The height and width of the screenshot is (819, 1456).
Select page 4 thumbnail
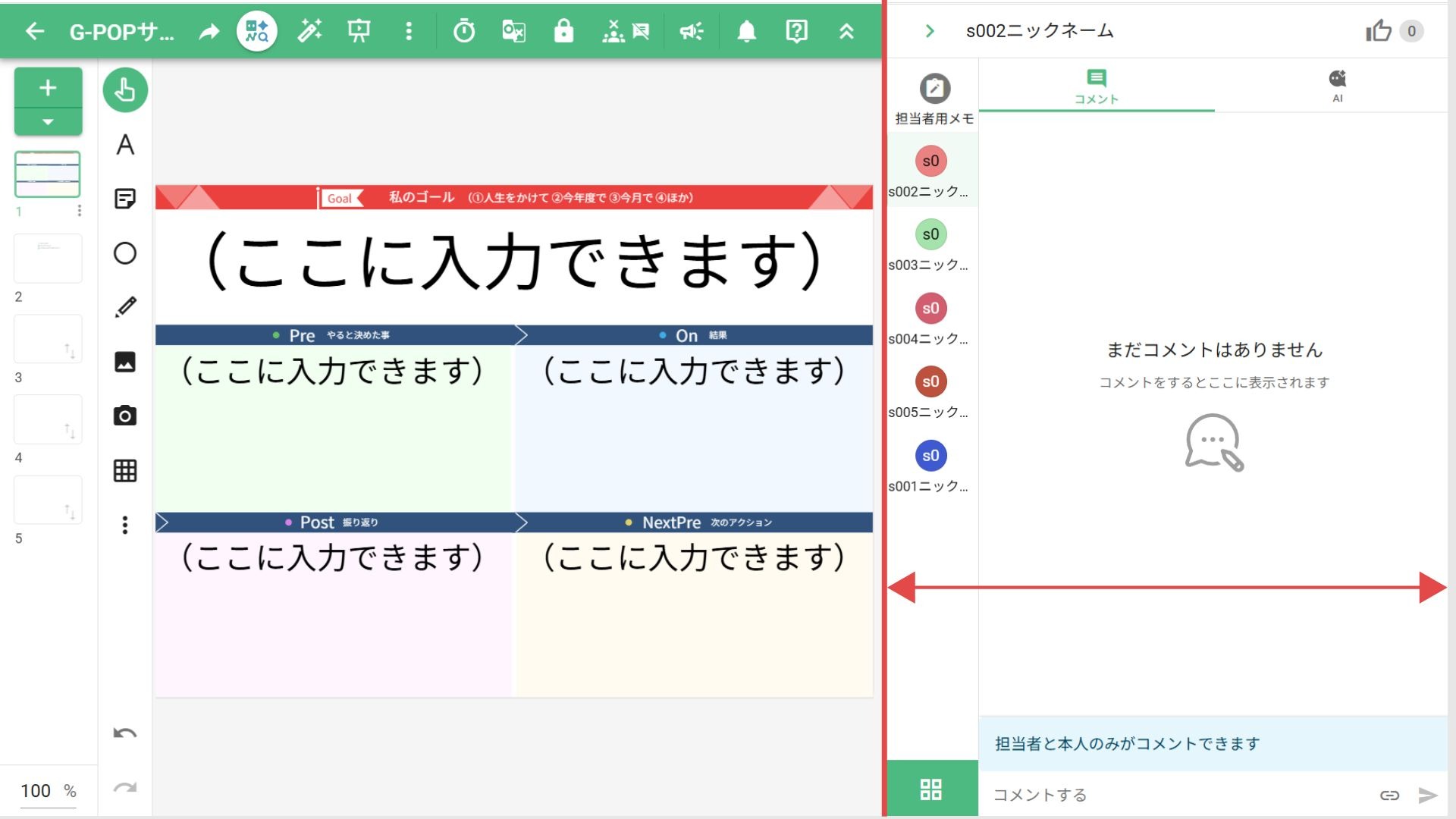click(48, 419)
